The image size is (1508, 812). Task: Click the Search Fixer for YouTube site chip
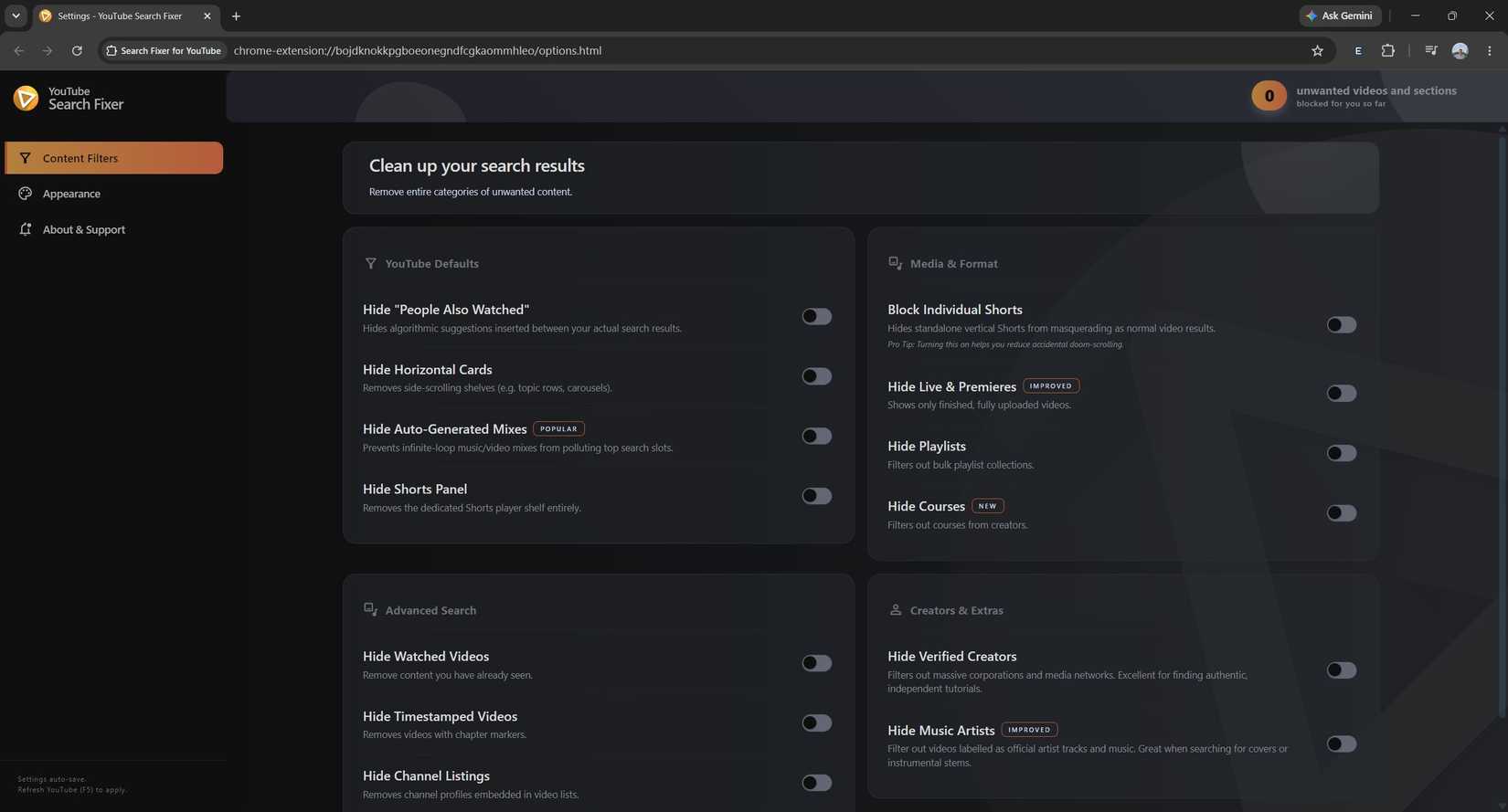tap(164, 51)
